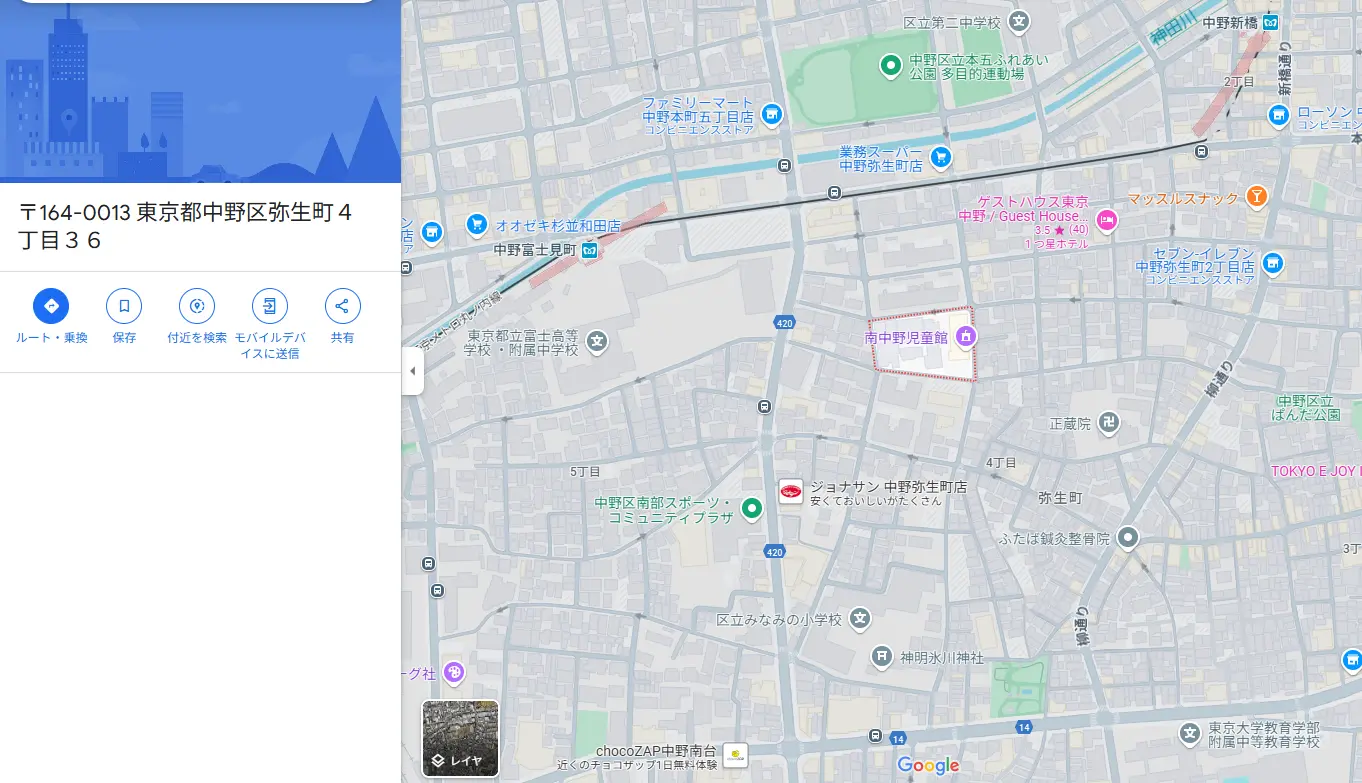Viewport: 1362px width, 783px height.
Task: Click TOKYO E JOY label
Action: 1316,471
